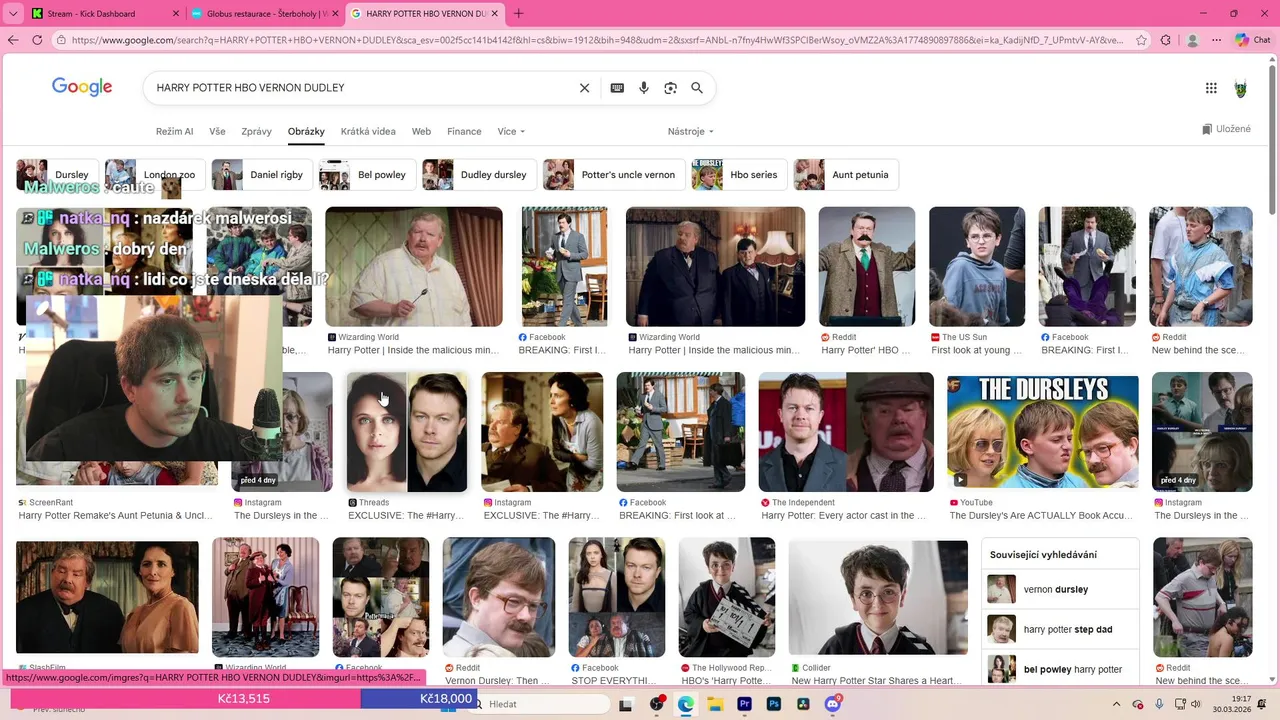1280x720 pixels.
Task: Open related search vernon dursley
Action: (1060, 590)
